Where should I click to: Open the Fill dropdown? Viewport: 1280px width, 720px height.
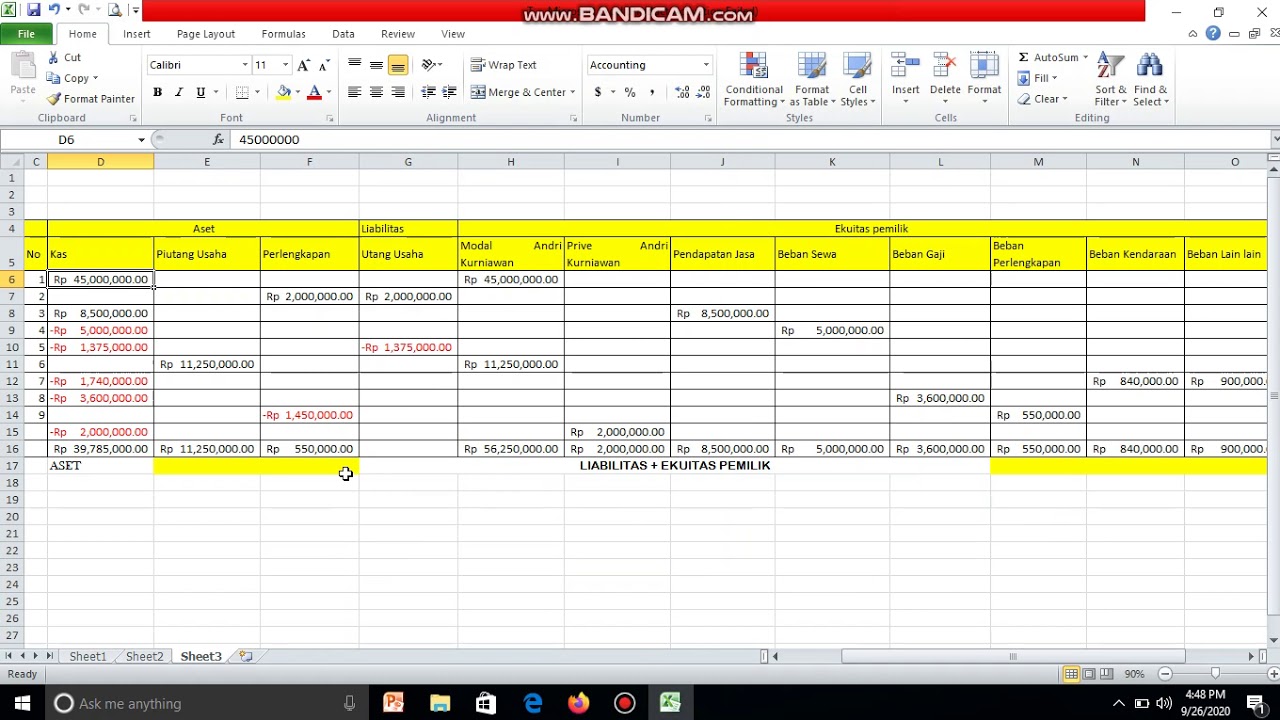(x=1038, y=78)
